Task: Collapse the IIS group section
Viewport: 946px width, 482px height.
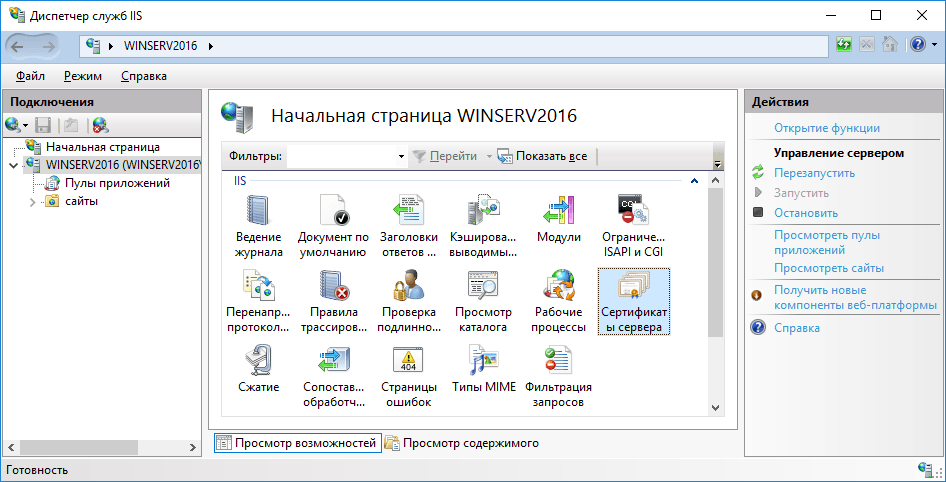Action: [x=696, y=181]
